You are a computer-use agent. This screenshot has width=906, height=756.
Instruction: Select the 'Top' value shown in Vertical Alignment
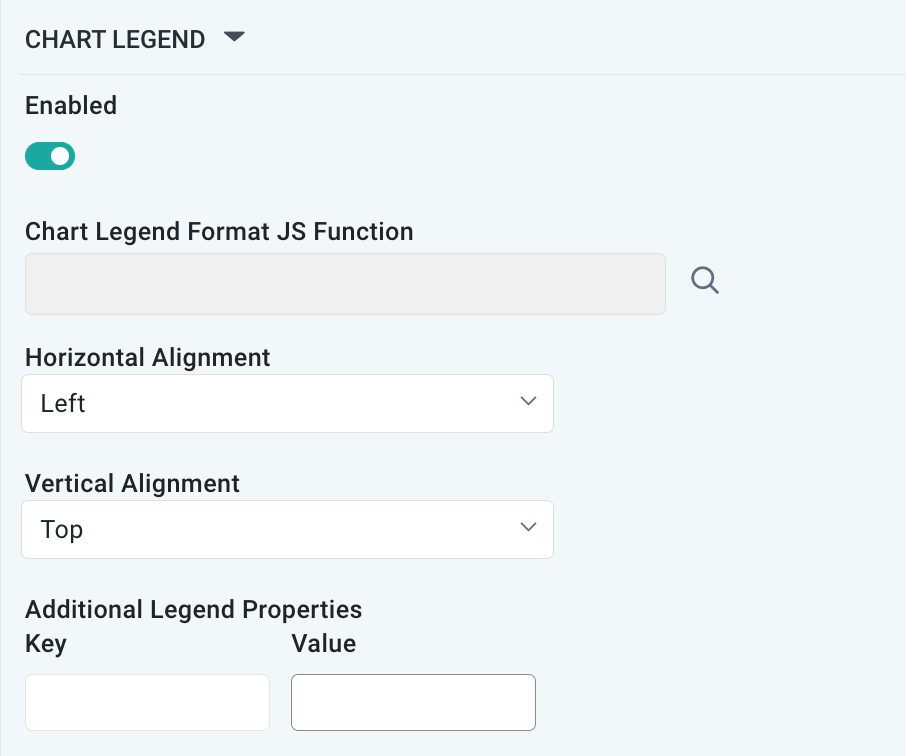coord(62,530)
